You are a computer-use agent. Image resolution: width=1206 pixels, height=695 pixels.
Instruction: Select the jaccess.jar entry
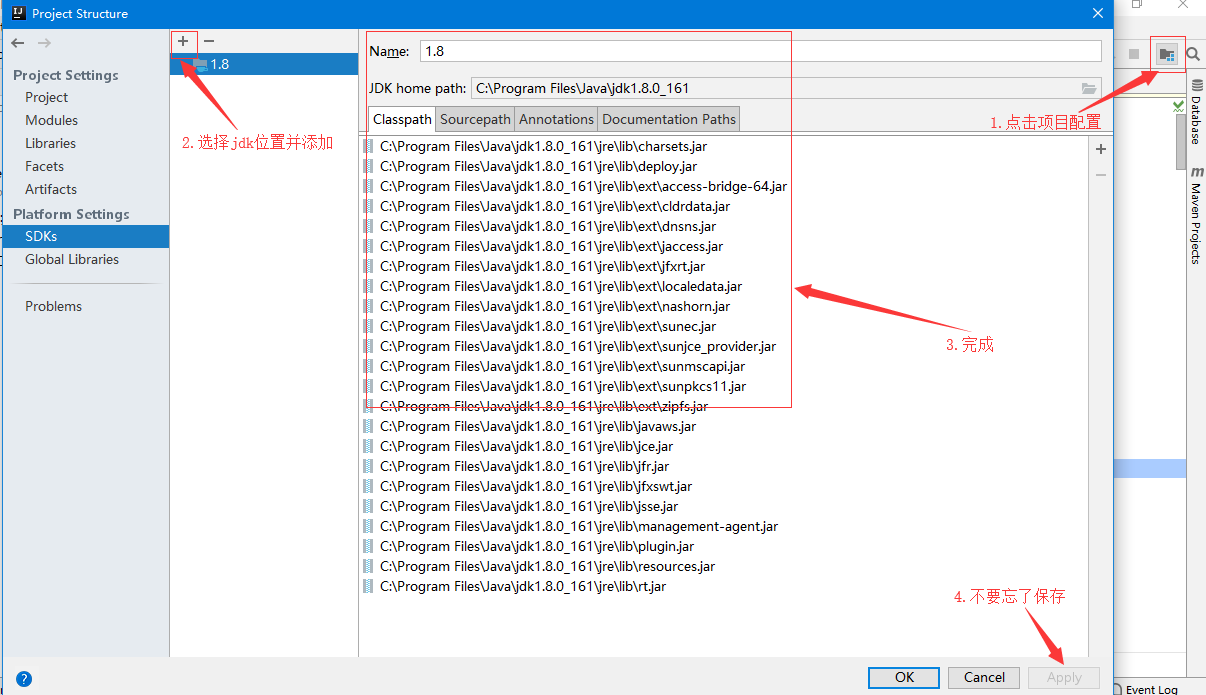click(724, 246)
